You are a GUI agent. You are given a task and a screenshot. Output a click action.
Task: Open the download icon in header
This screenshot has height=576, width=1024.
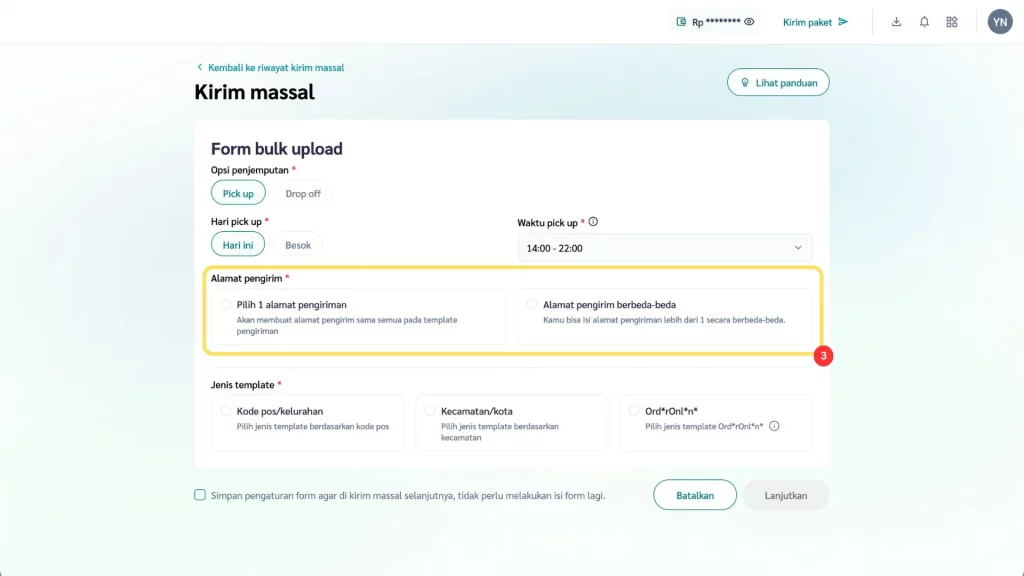(x=896, y=22)
